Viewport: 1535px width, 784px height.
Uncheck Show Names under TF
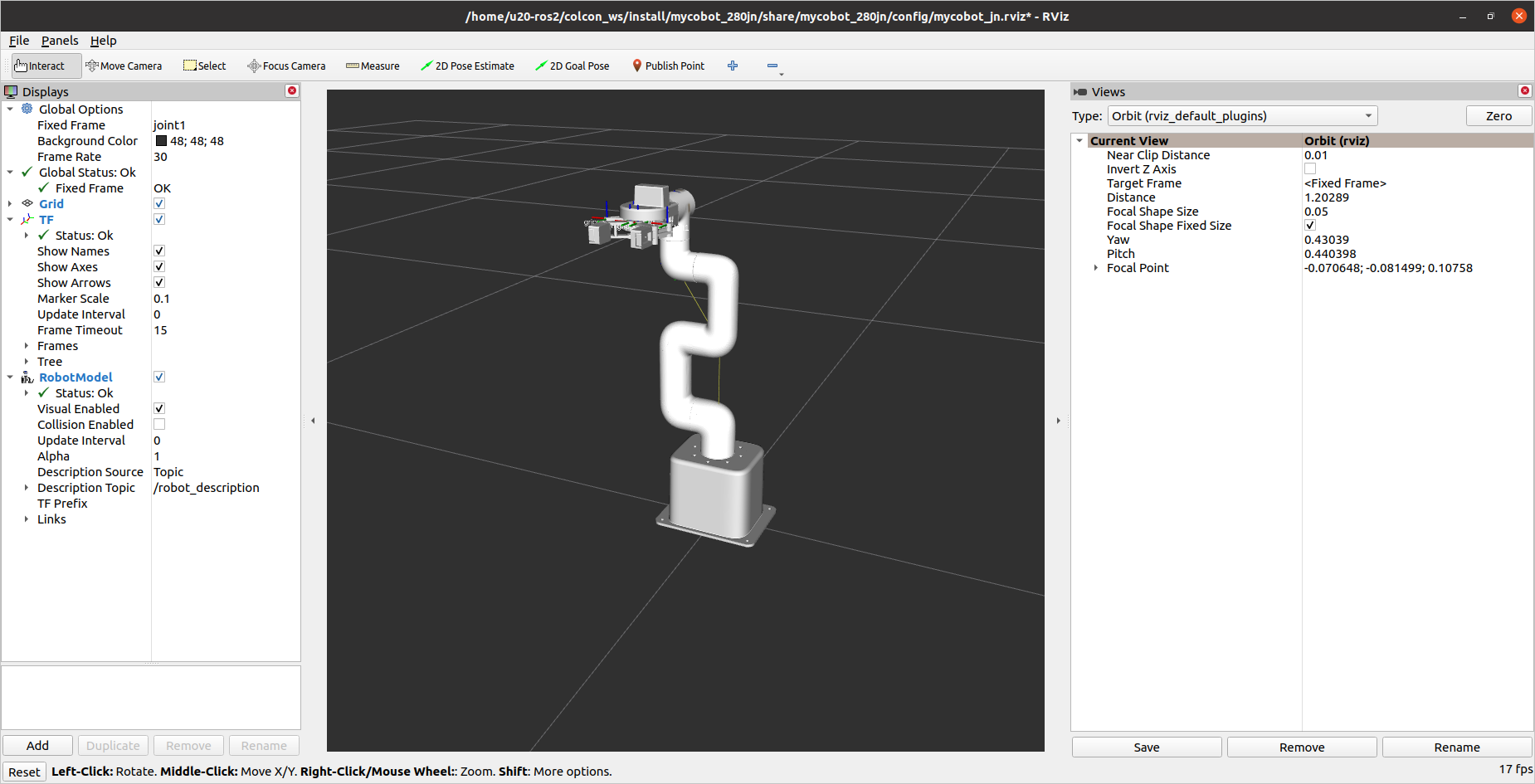(x=158, y=251)
